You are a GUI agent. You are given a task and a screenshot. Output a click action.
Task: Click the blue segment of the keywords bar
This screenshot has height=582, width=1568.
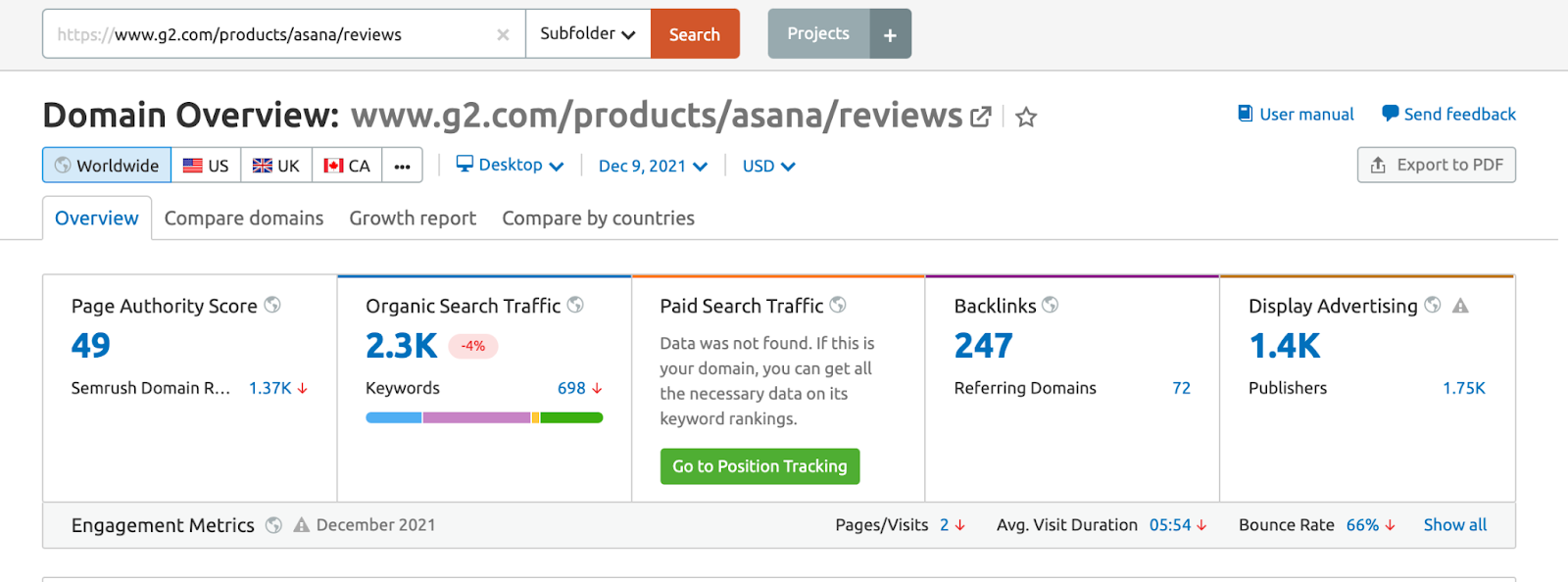pyautogui.click(x=394, y=417)
